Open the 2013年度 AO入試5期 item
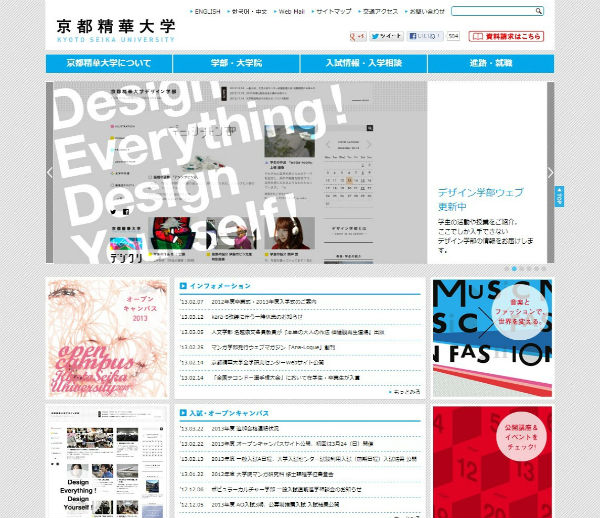This screenshot has height=518, width=600. [x=275, y=505]
